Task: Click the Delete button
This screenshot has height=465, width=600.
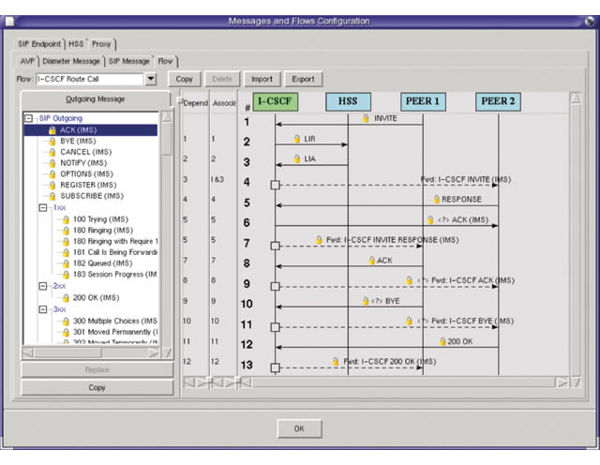Action: click(222, 79)
